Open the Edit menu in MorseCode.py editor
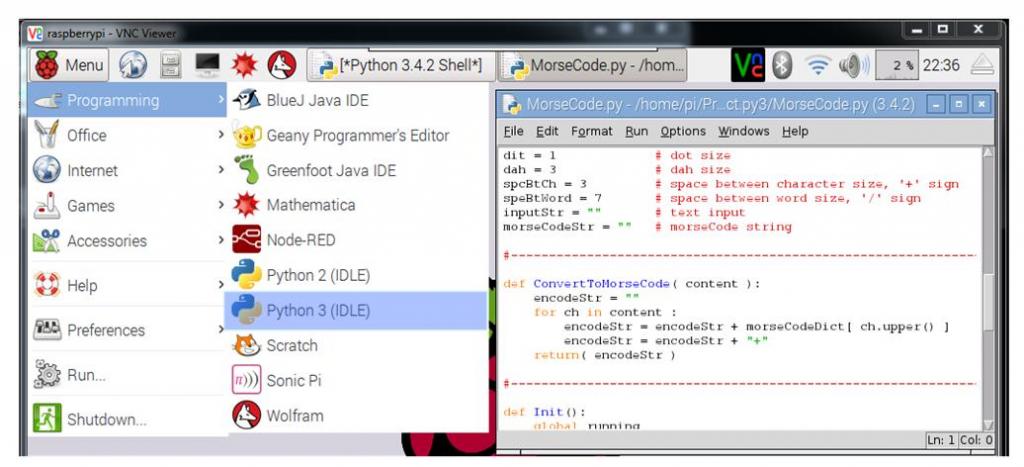 [547, 131]
